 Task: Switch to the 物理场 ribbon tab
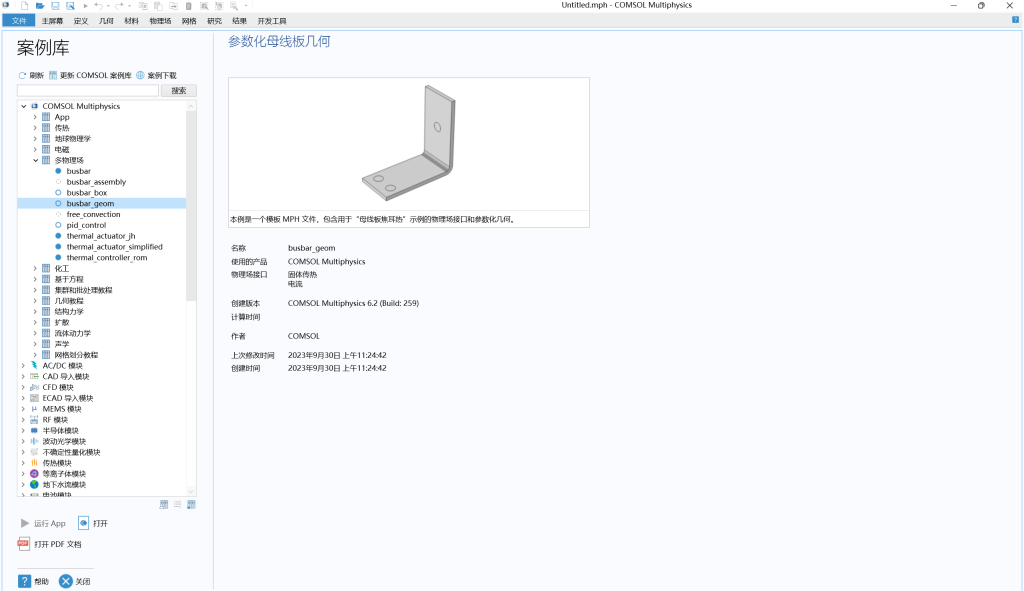pyautogui.click(x=160, y=20)
